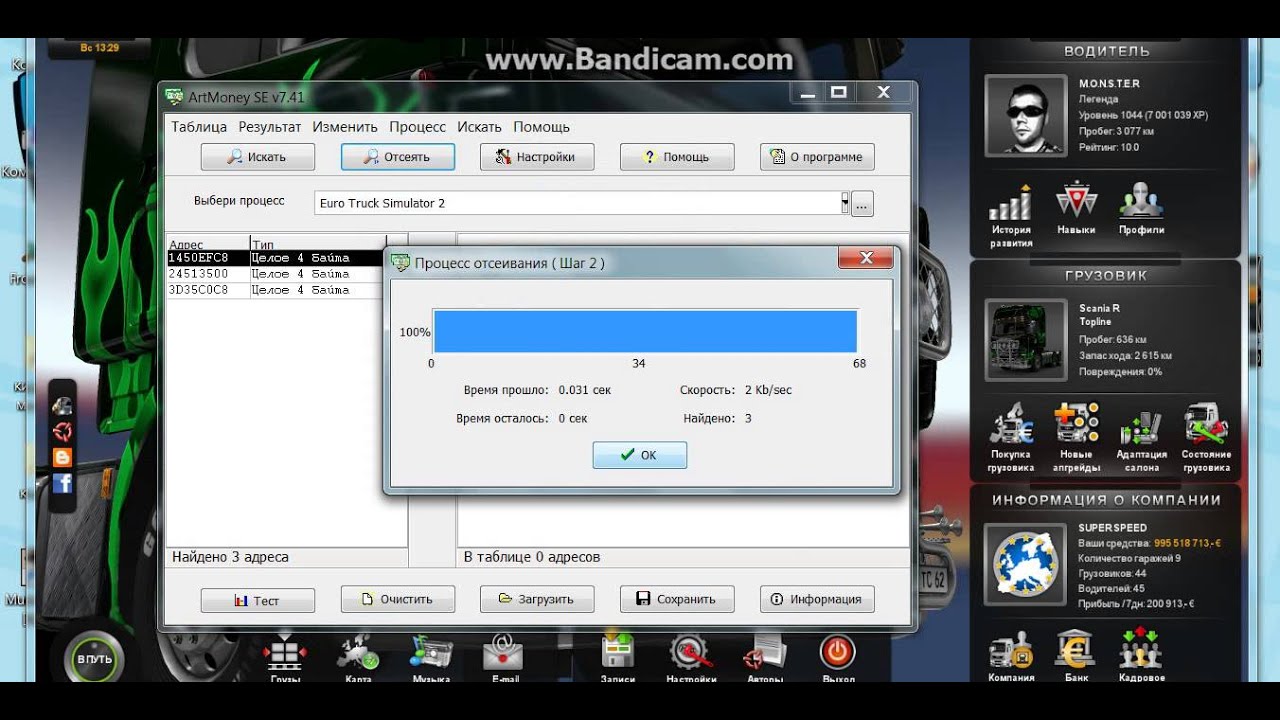1280x720 pixels.
Task: Select address row 1450EFC8
Action: pyautogui.click(x=276, y=258)
